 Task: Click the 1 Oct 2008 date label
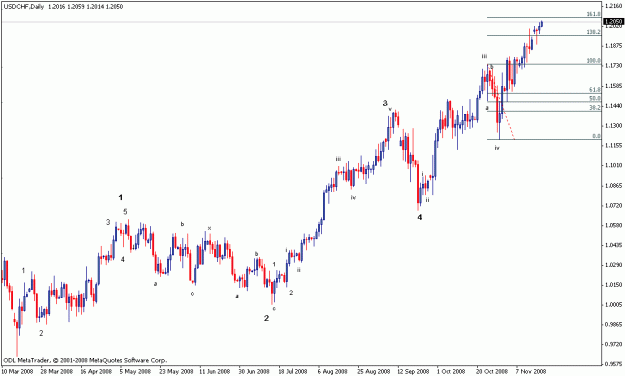tap(451, 371)
